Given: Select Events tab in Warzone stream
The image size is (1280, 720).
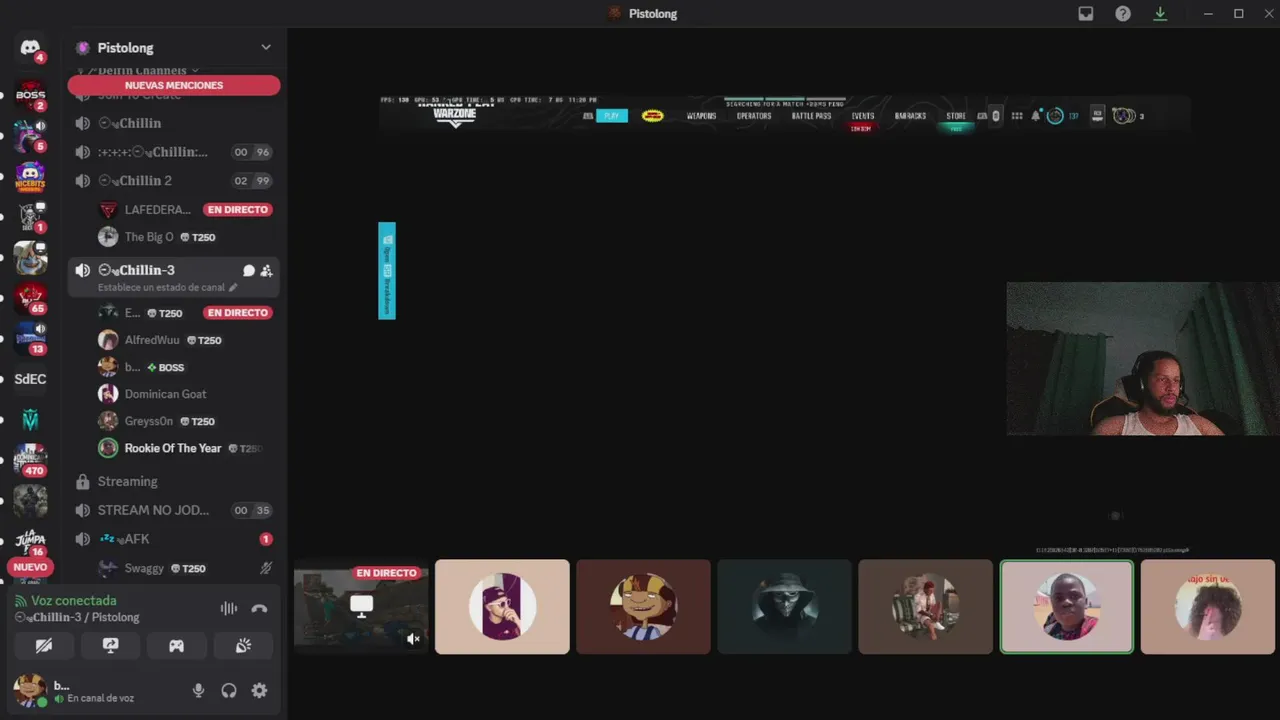Looking at the screenshot, I should point(863,116).
